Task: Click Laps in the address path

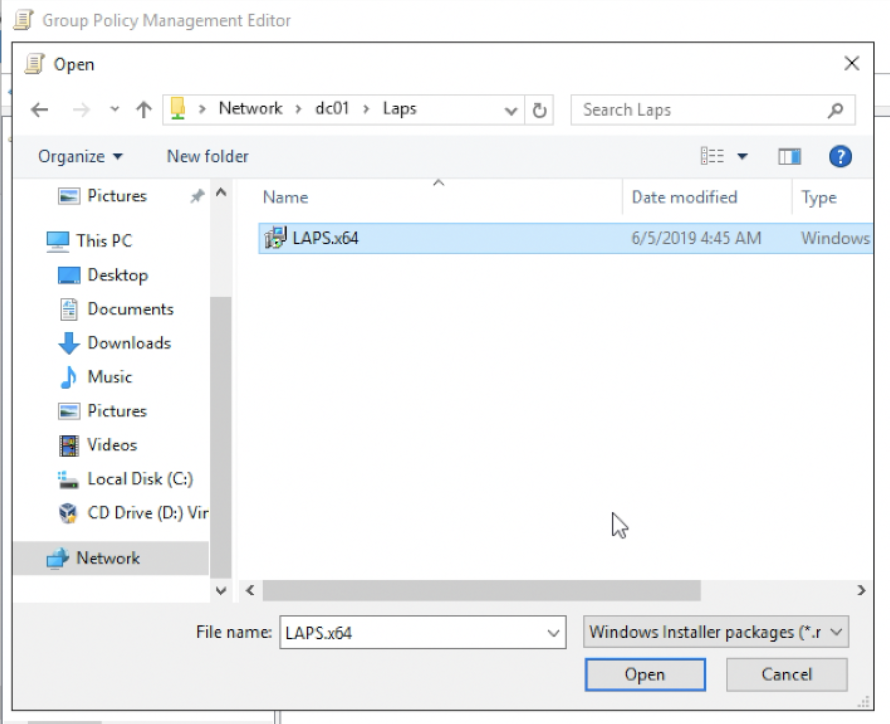Action: click(x=399, y=108)
